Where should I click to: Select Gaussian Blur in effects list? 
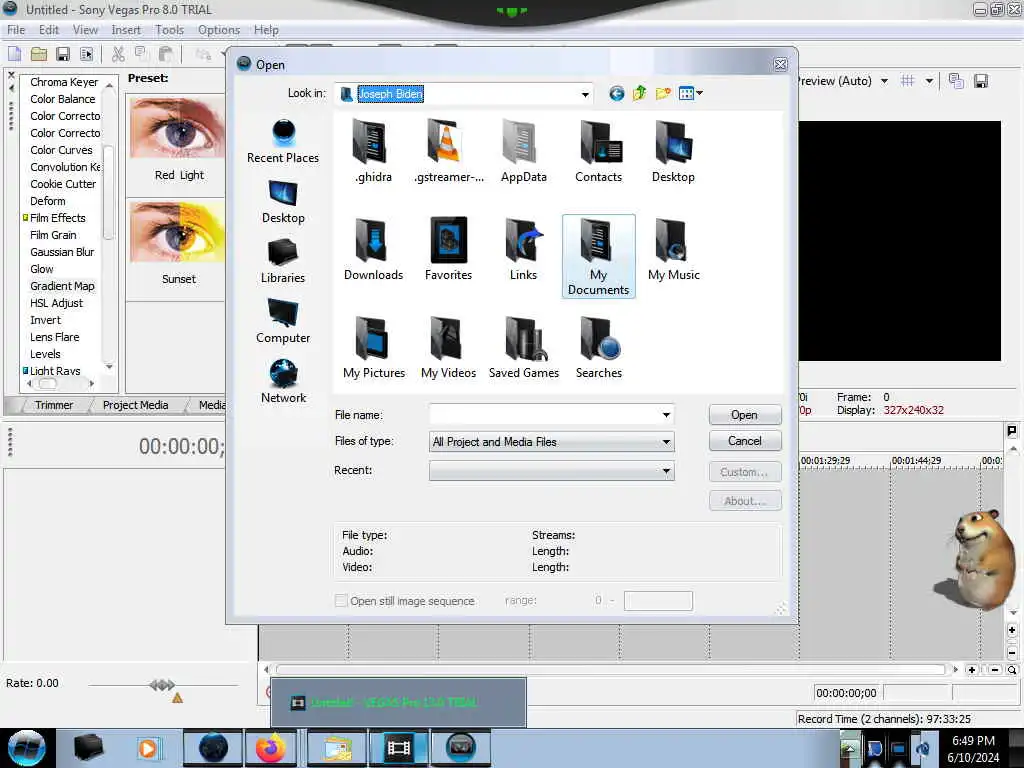62,252
